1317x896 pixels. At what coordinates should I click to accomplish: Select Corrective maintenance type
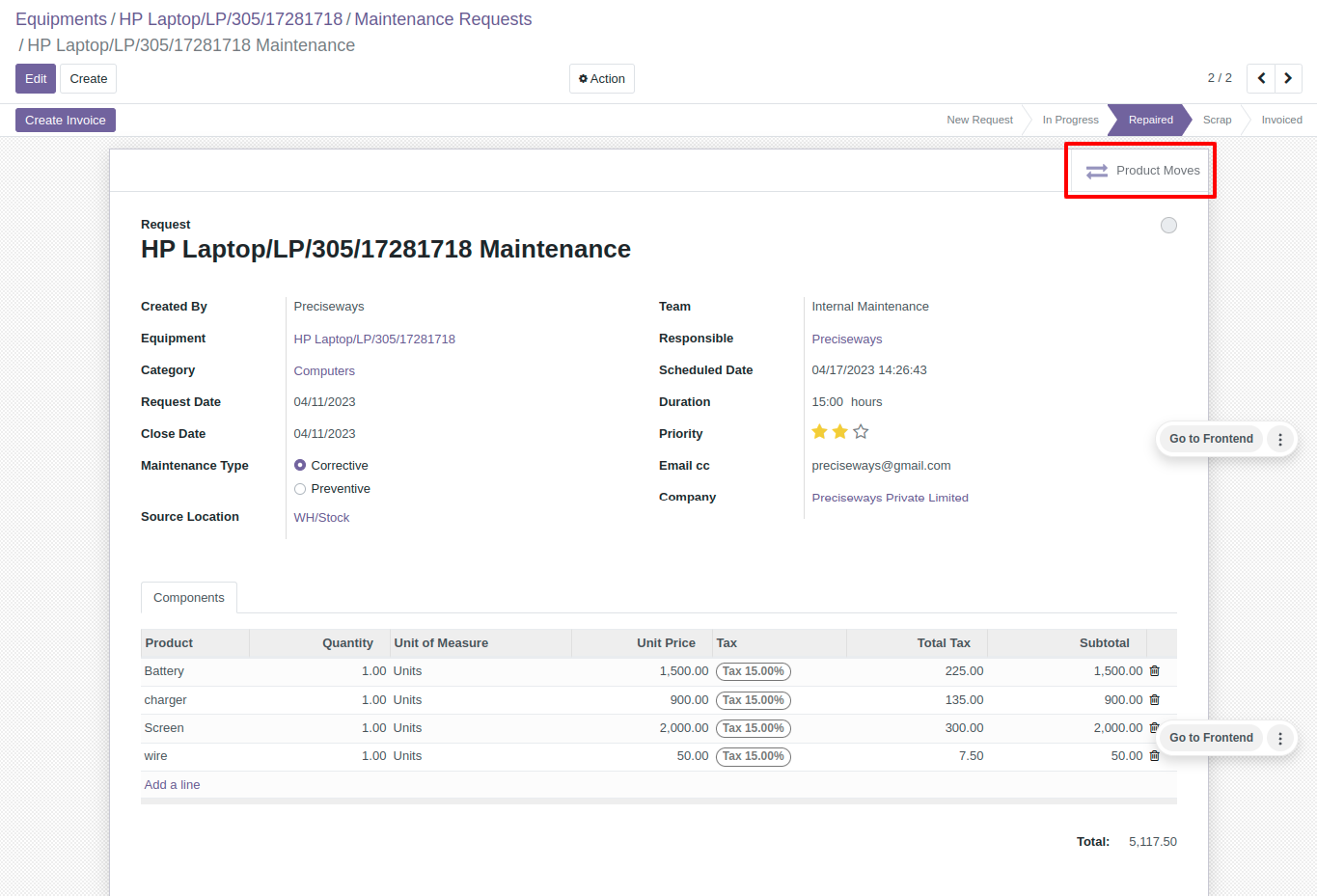point(300,466)
